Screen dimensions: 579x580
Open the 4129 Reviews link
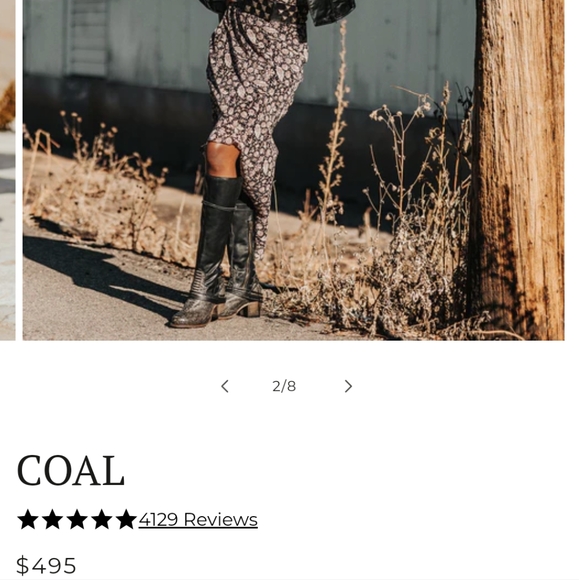pos(198,519)
